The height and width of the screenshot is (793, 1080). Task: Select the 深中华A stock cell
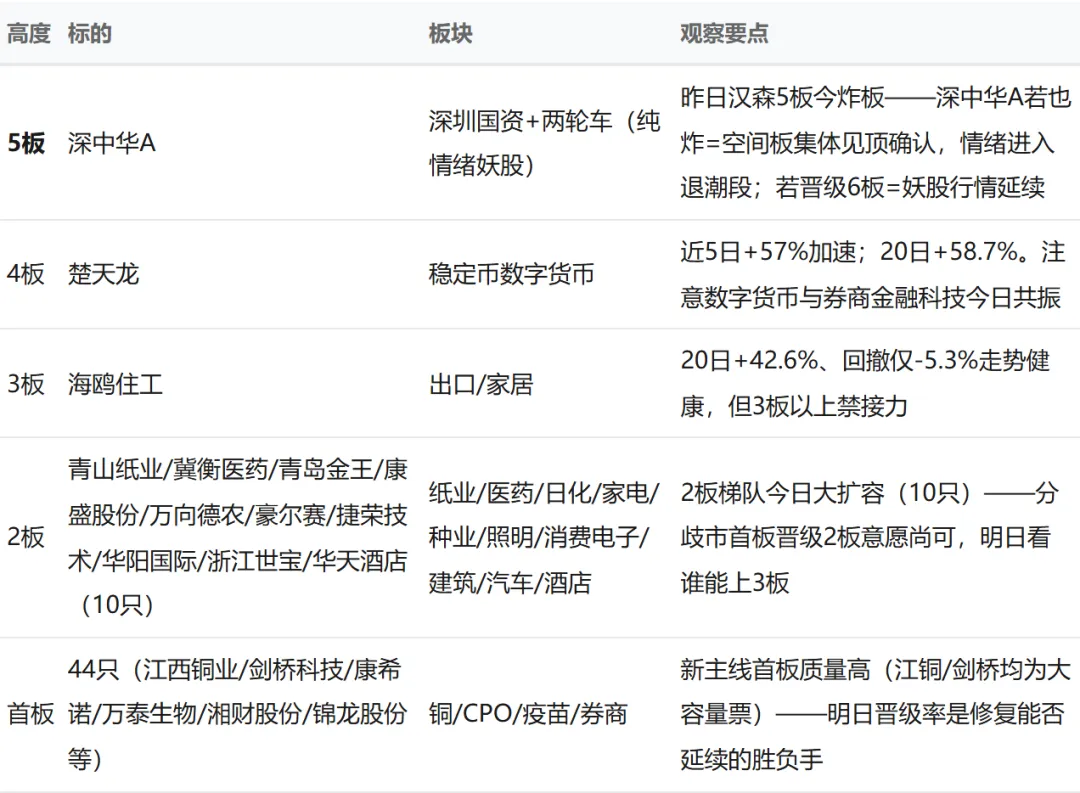coord(112,143)
